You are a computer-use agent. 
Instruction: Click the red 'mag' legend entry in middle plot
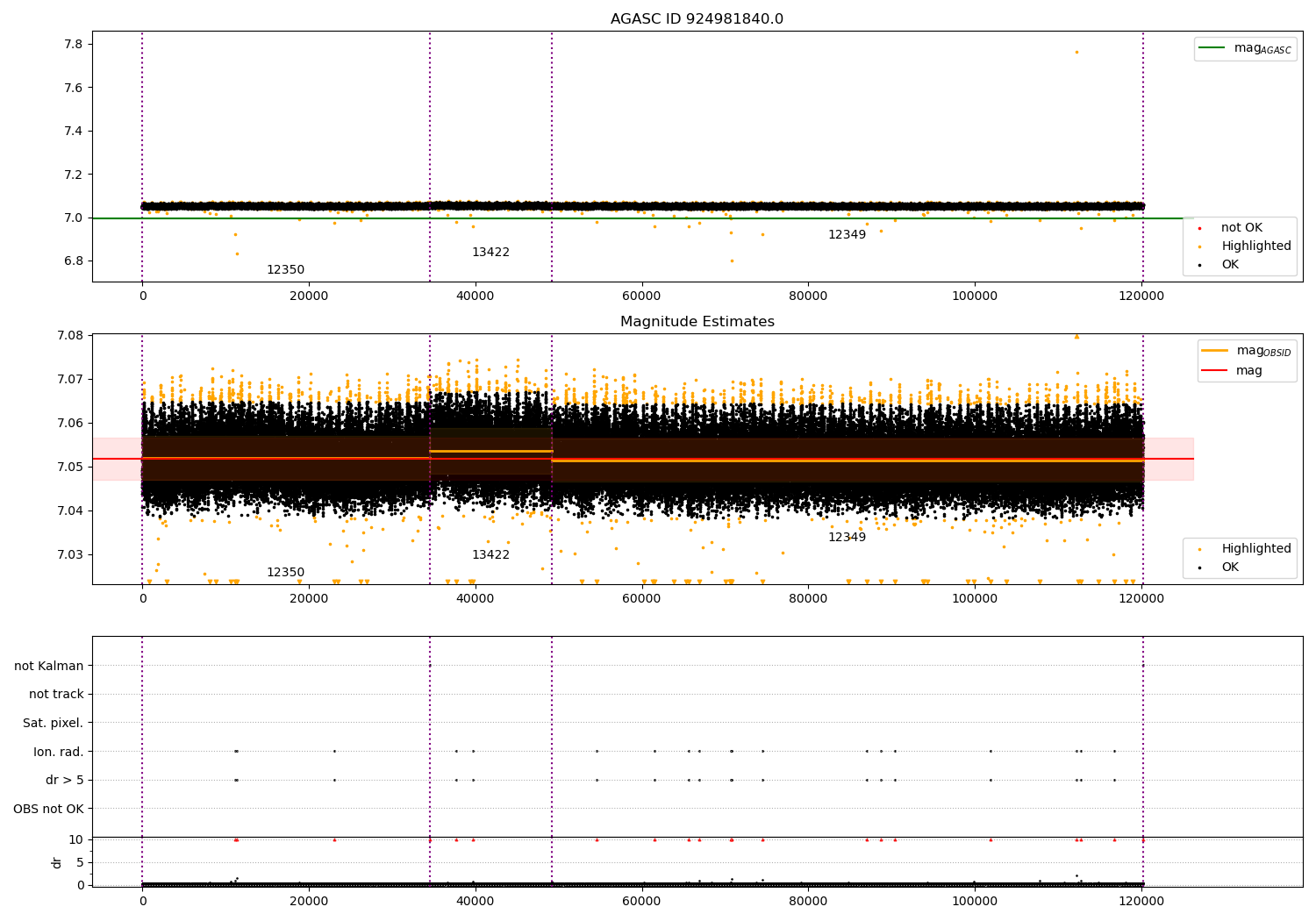click(1232, 371)
